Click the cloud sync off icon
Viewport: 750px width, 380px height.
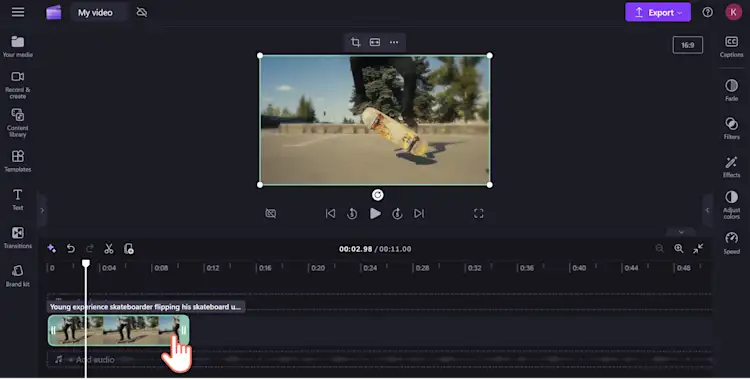142,12
